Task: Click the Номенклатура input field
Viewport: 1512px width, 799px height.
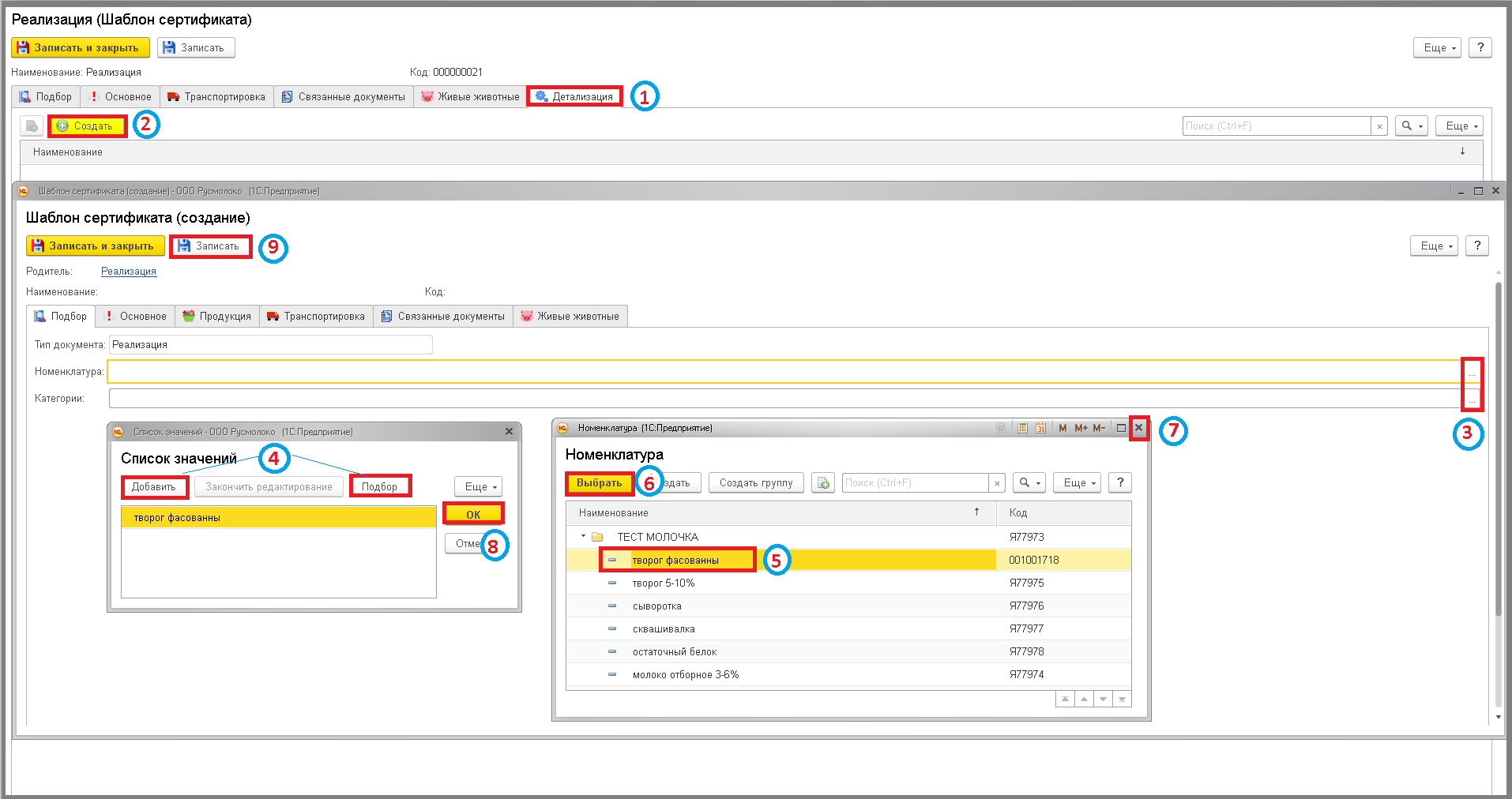Action: 785,371
